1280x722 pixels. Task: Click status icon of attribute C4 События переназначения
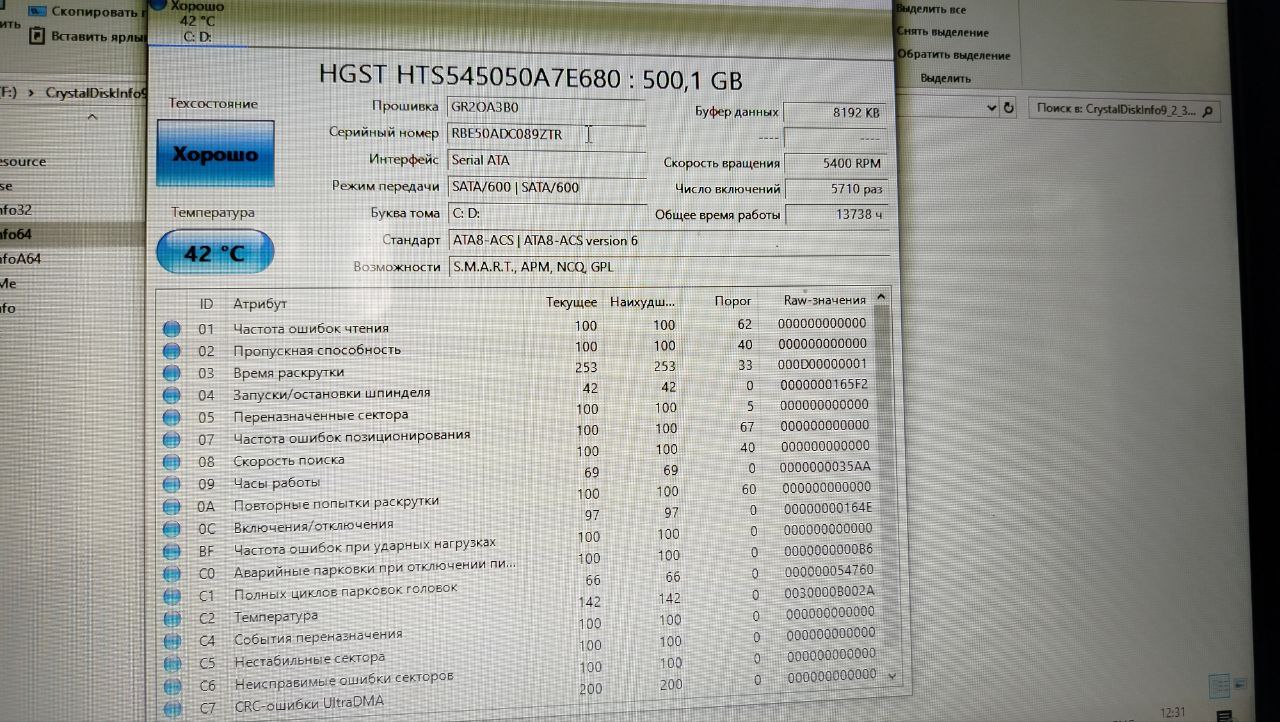point(171,641)
